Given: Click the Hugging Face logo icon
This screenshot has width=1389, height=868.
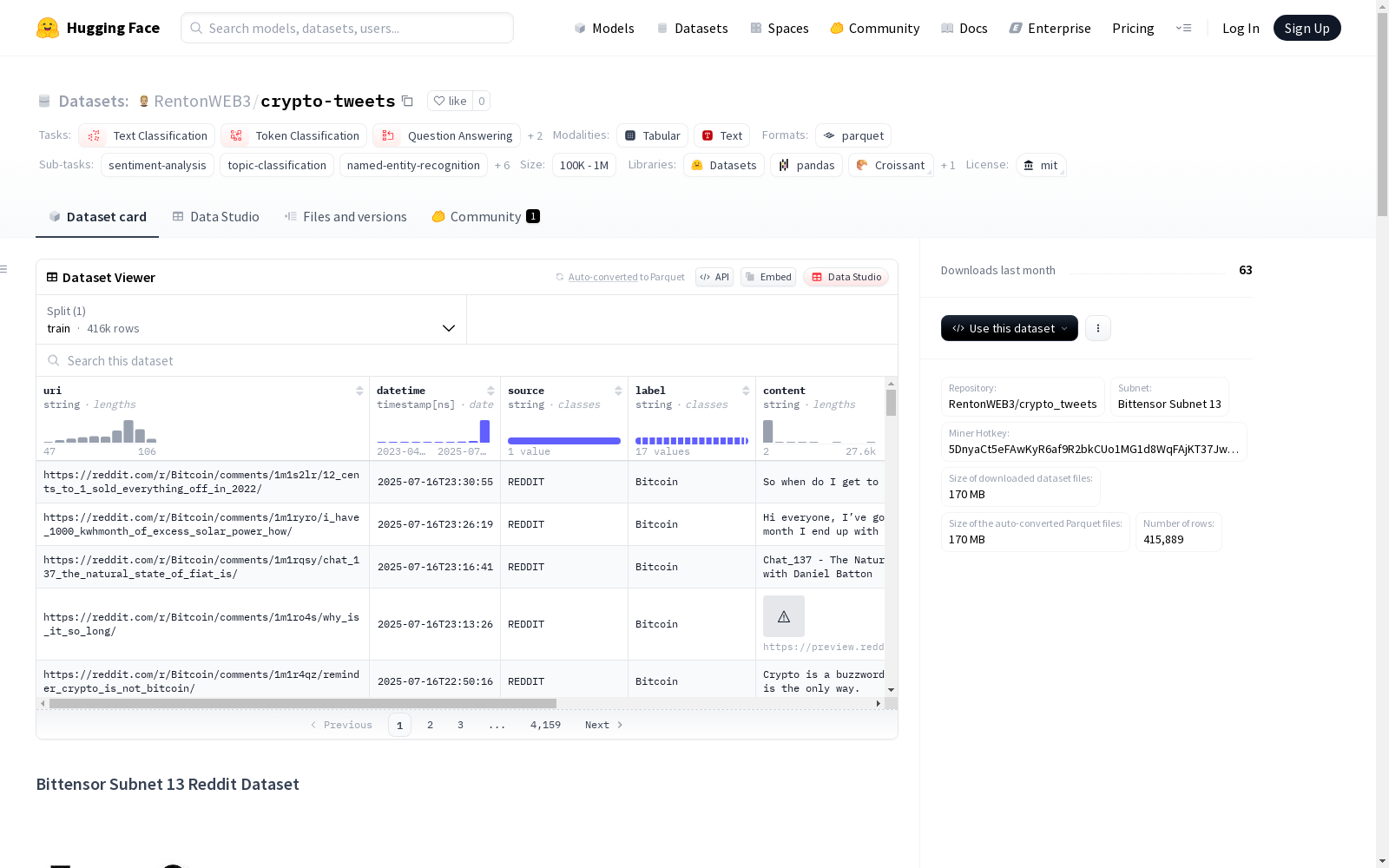Looking at the screenshot, I should (x=48, y=28).
